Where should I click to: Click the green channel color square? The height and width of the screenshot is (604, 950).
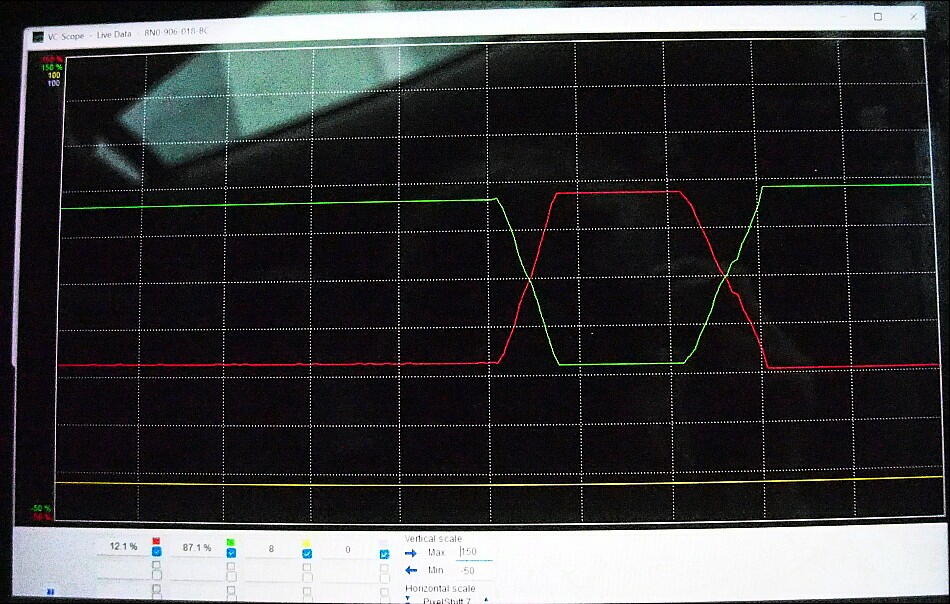[x=231, y=541]
